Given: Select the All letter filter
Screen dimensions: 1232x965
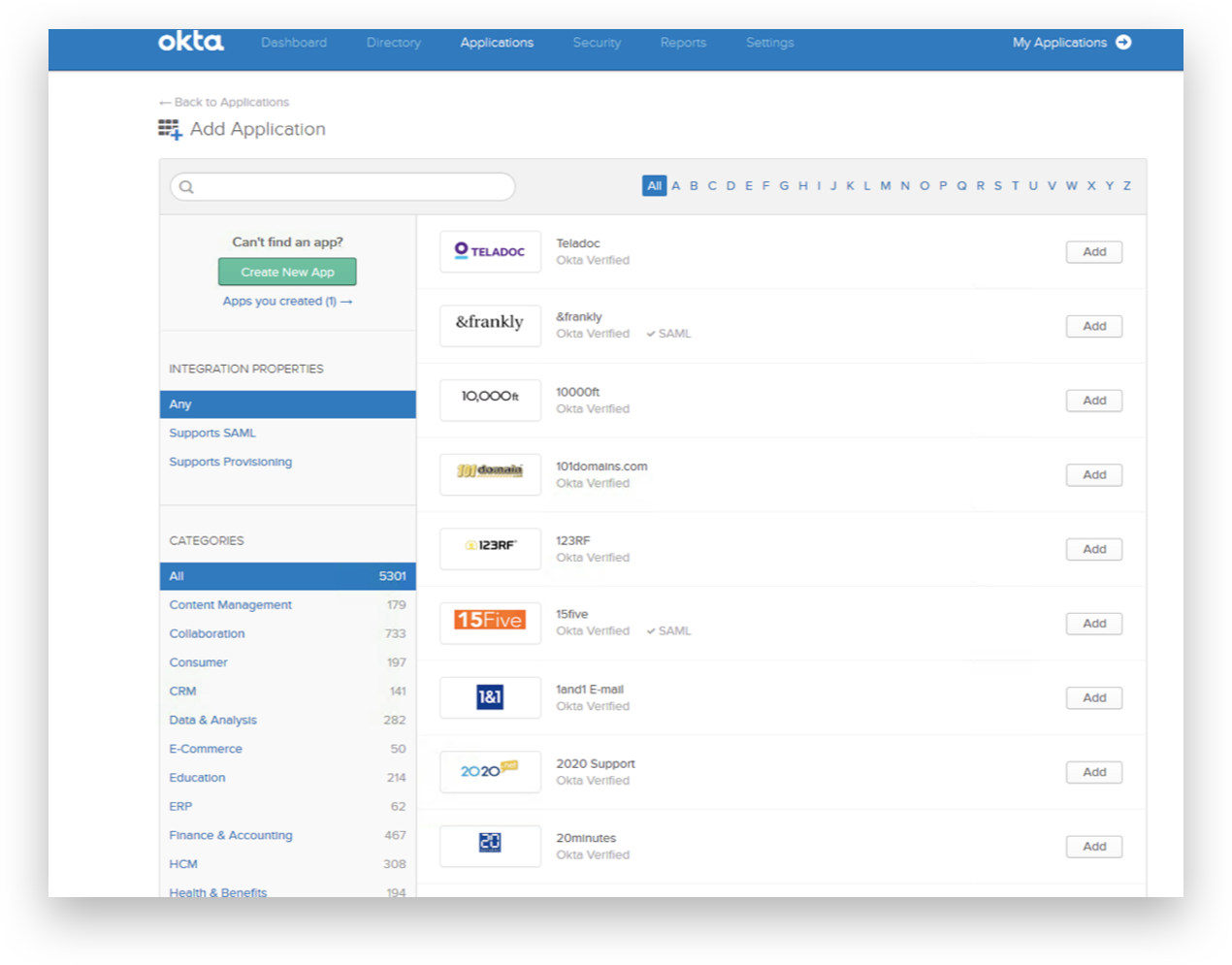Looking at the screenshot, I should click(655, 185).
